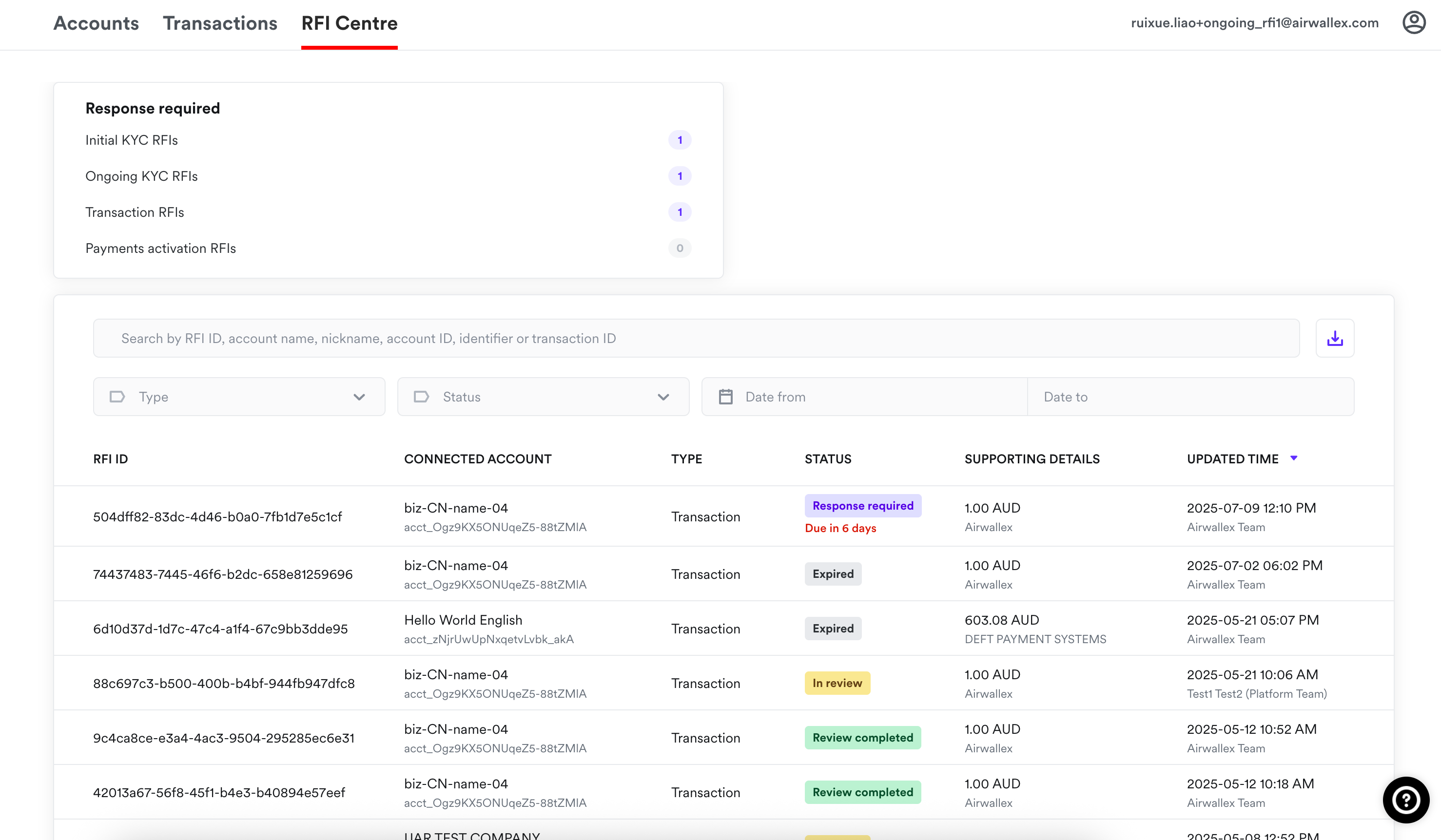Screen dimensions: 1441x840
Task: Click the Transaction RFIs link
Action: (x=135, y=212)
